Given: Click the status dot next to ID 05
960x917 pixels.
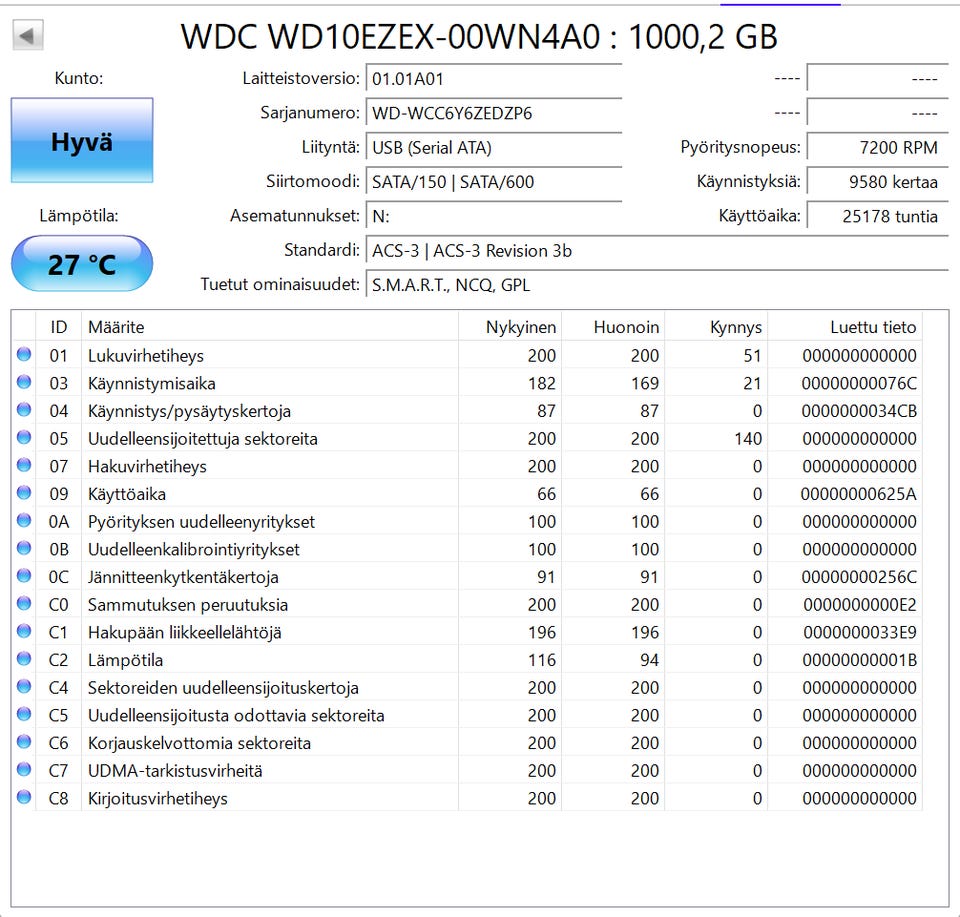Looking at the screenshot, I should coord(24,438).
